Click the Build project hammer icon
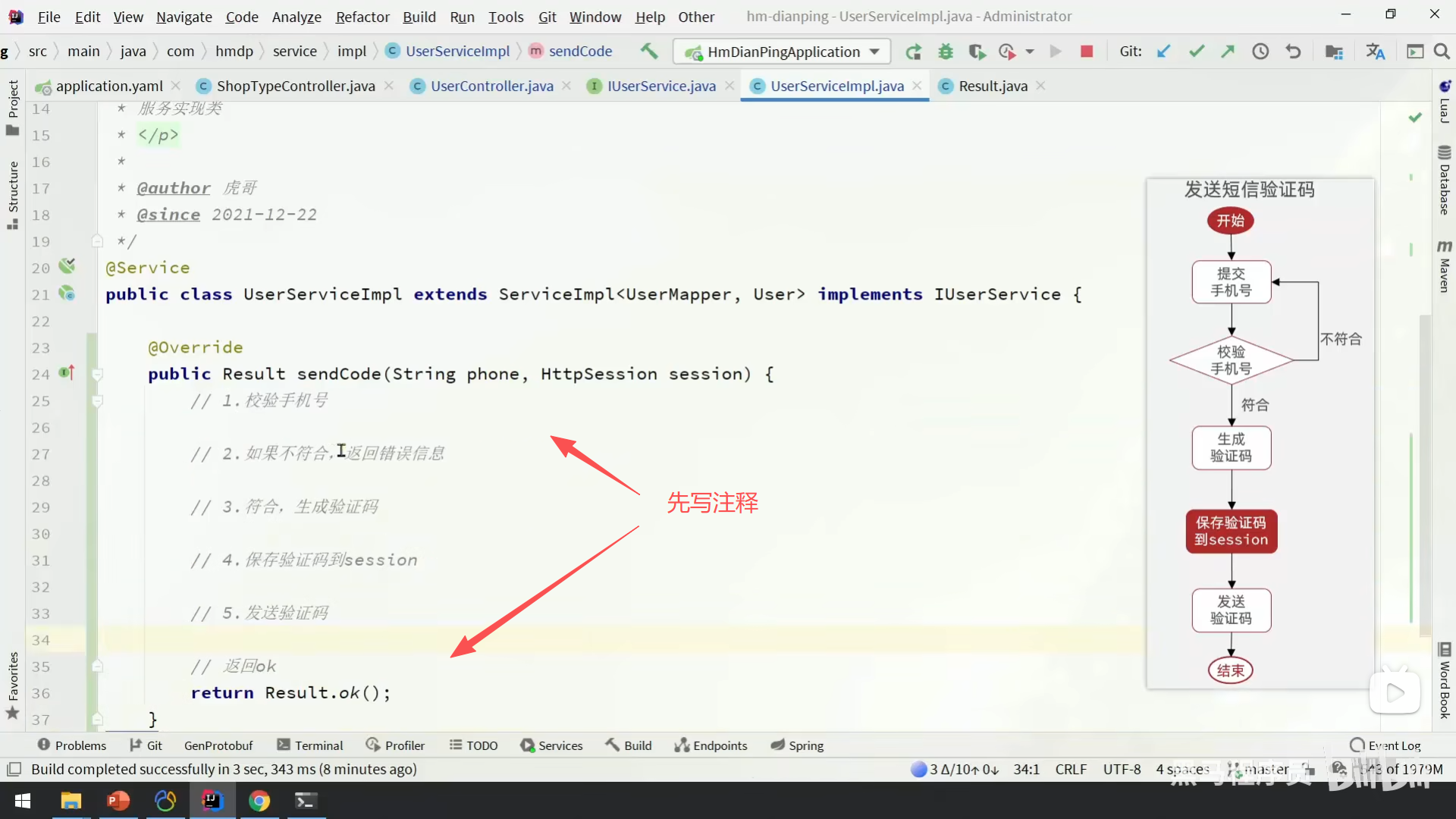Image resolution: width=1456 pixels, height=819 pixels. point(648,51)
